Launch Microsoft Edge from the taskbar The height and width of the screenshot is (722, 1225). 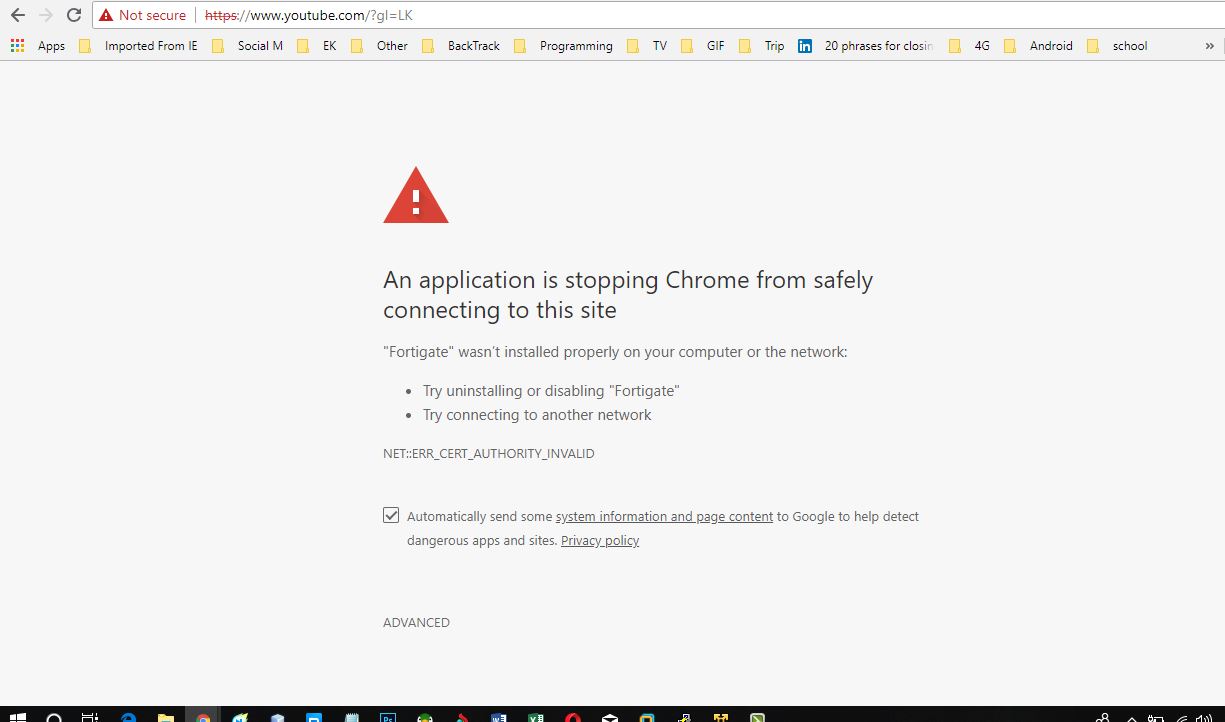[128, 716]
